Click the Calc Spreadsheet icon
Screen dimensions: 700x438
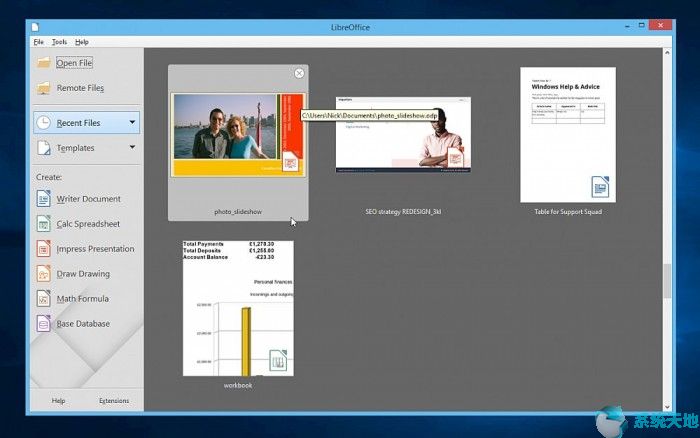[x=43, y=224]
